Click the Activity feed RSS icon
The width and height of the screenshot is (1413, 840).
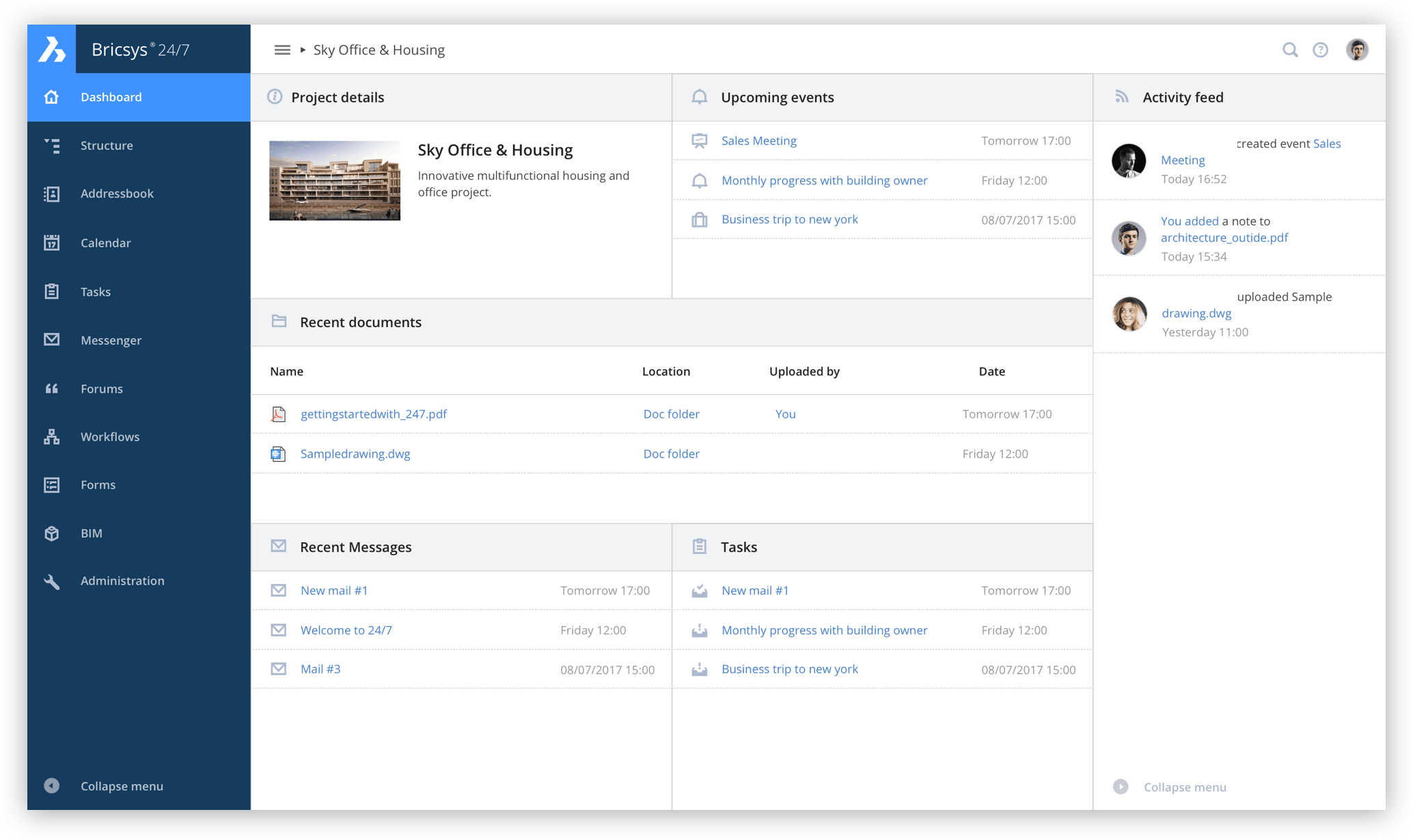tap(1121, 97)
